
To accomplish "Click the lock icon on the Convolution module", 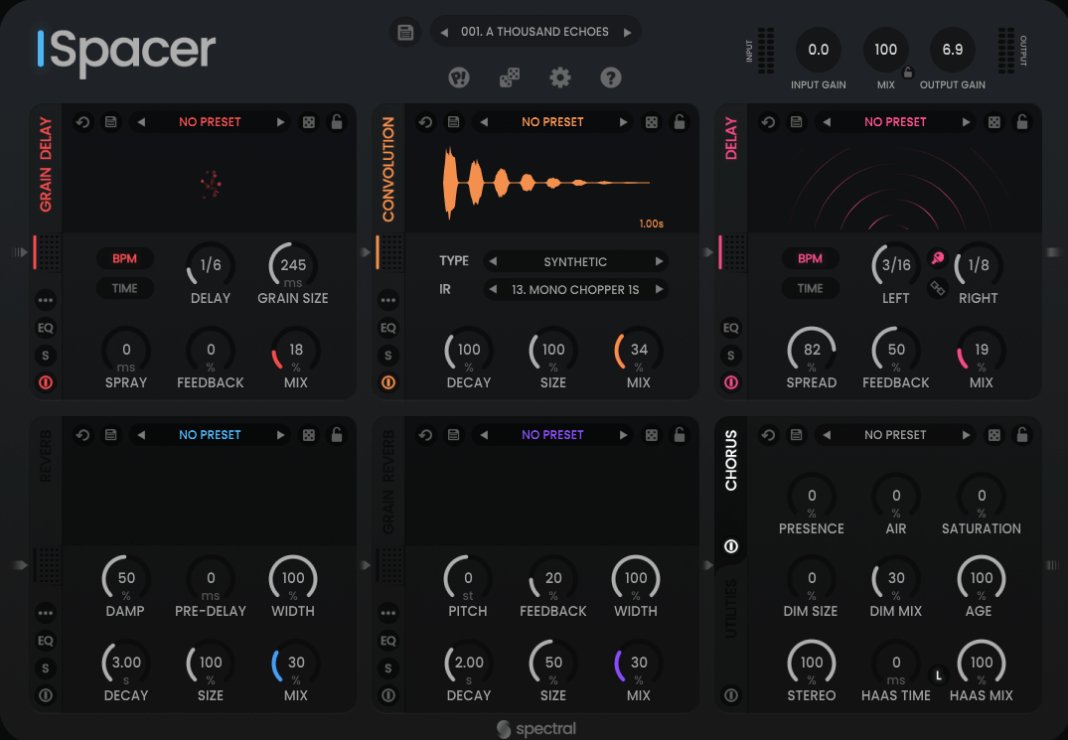I will [680, 121].
